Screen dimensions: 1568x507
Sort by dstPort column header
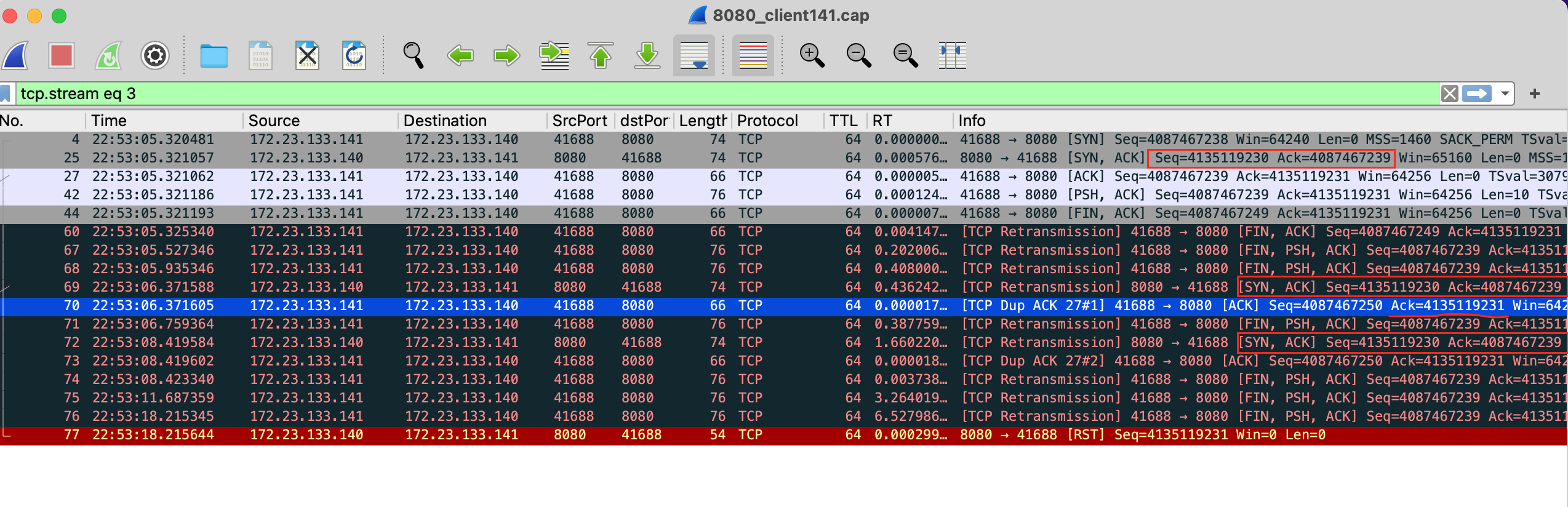(644, 121)
